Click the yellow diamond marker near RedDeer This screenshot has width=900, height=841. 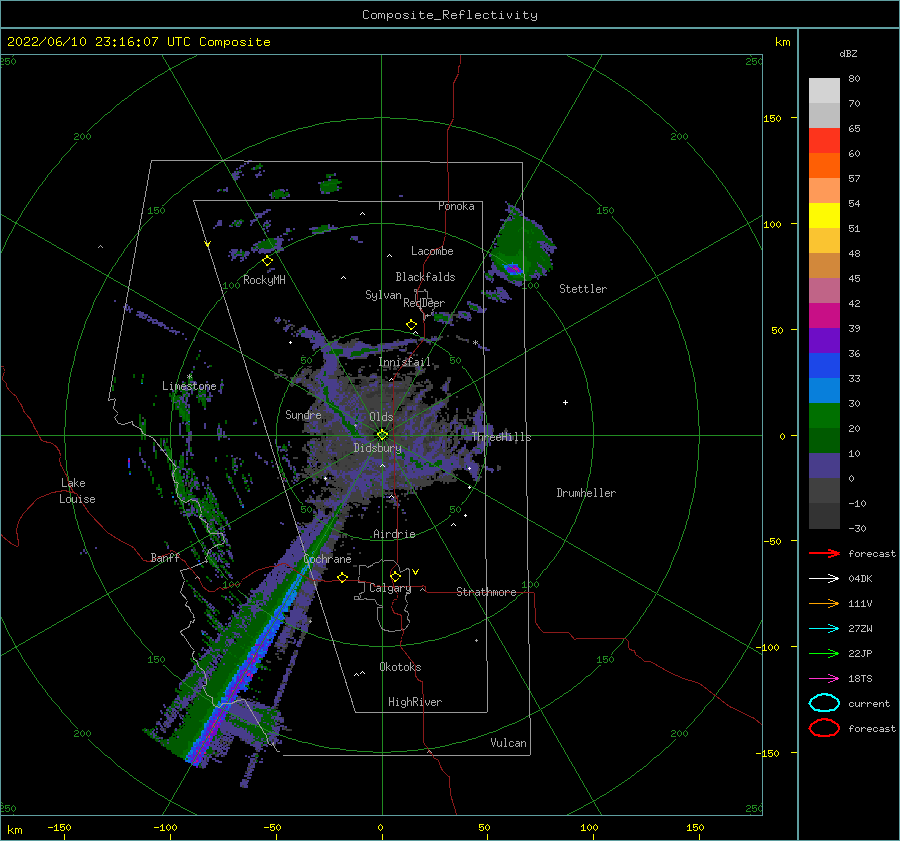click(x=412, y=325)
